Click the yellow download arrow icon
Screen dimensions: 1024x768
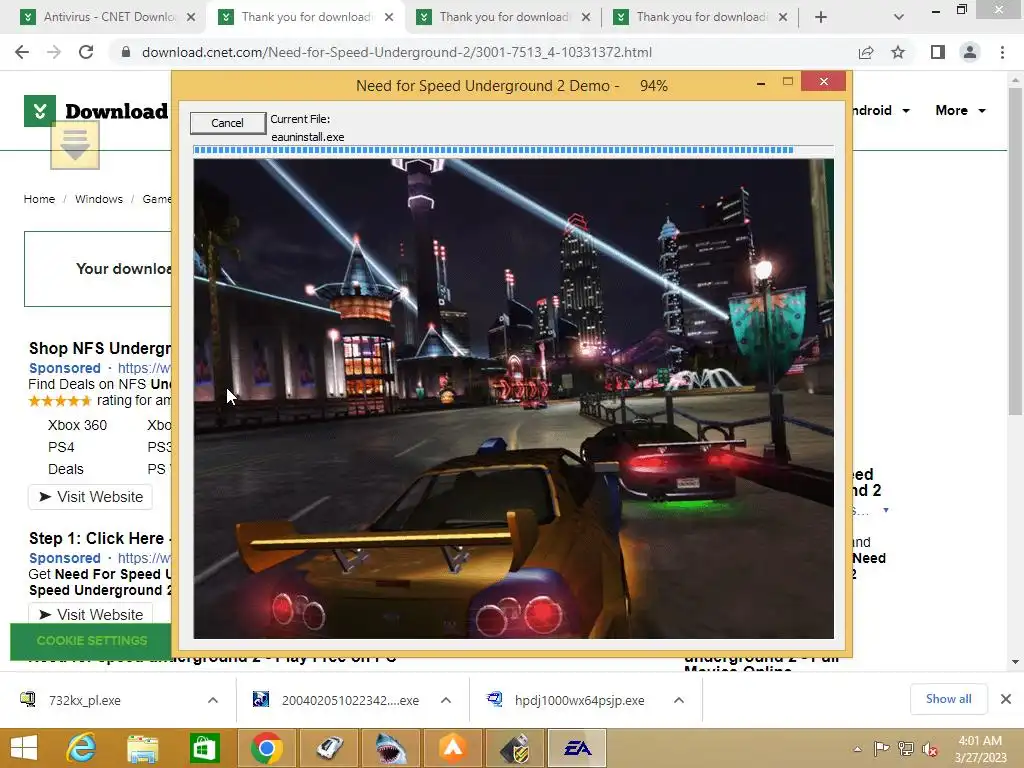75,146
